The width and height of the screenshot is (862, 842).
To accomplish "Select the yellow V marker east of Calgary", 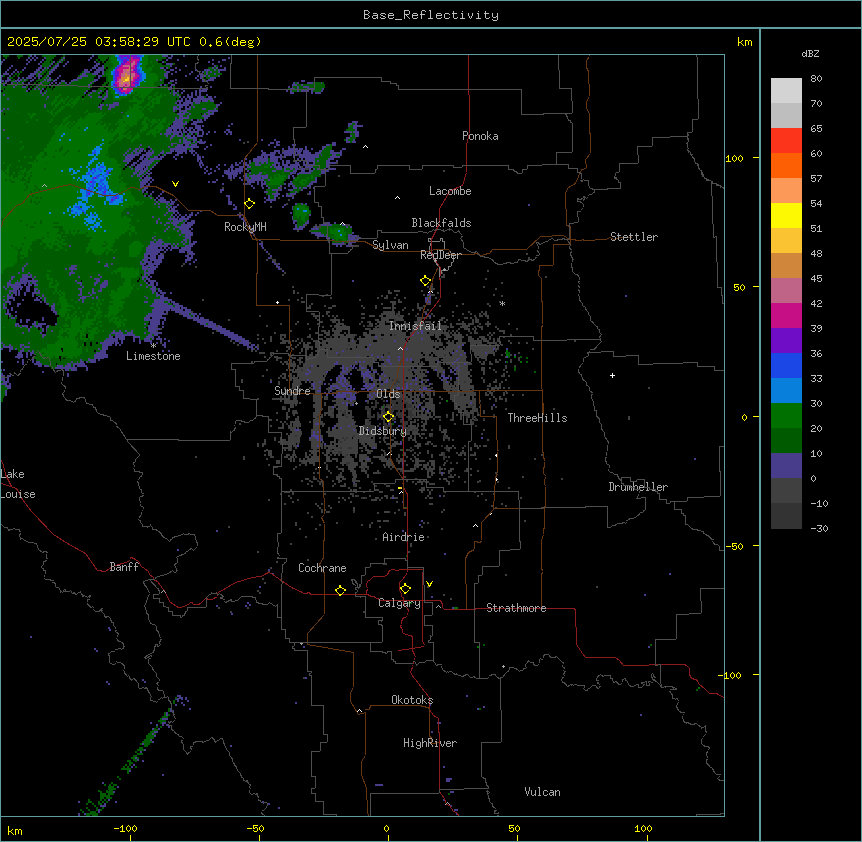I will (429, 584).
